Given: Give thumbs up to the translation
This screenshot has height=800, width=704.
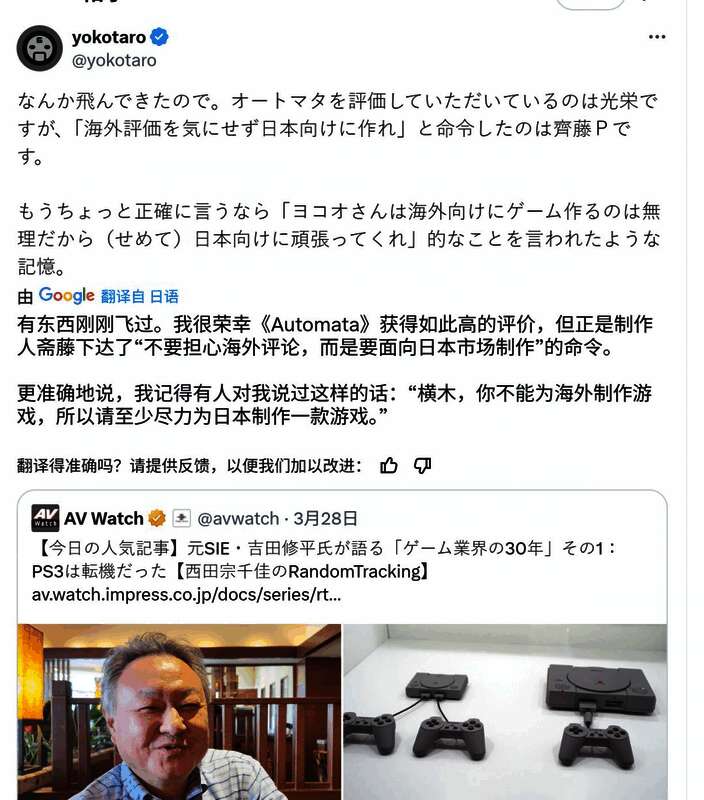Looking at the screenshot, I should 389,465.
